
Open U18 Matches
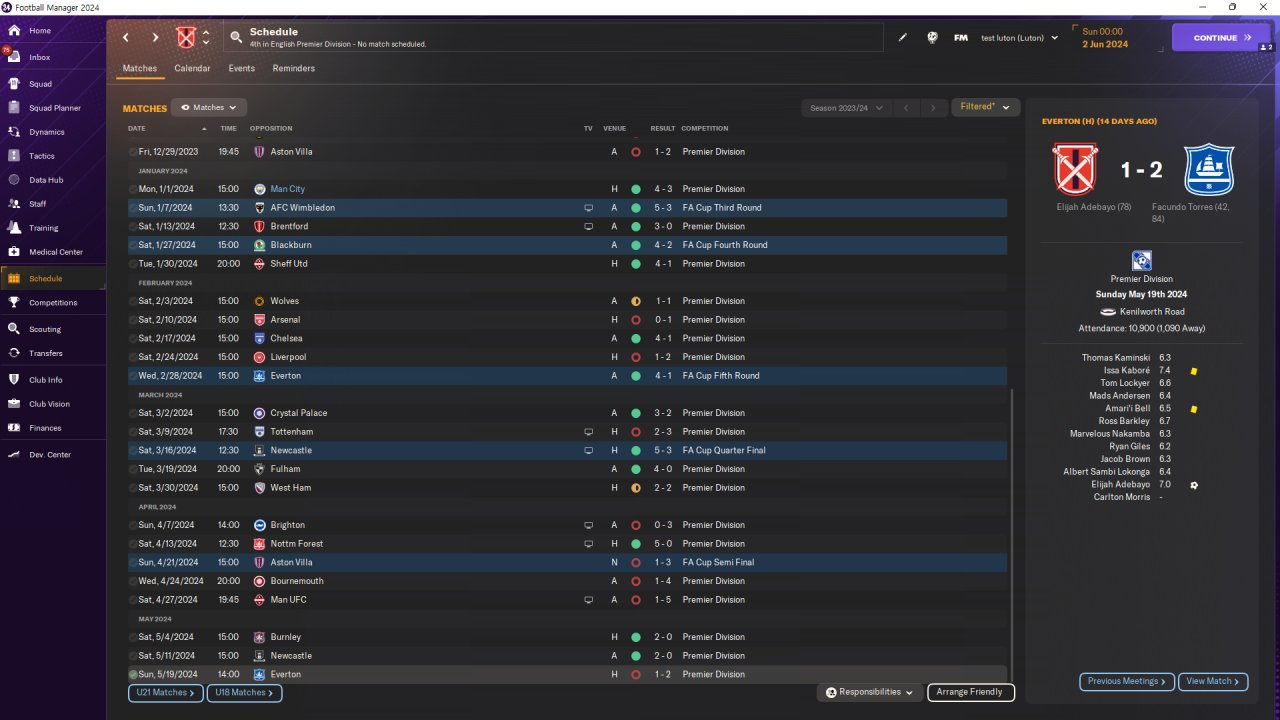(x=244, y=693)
